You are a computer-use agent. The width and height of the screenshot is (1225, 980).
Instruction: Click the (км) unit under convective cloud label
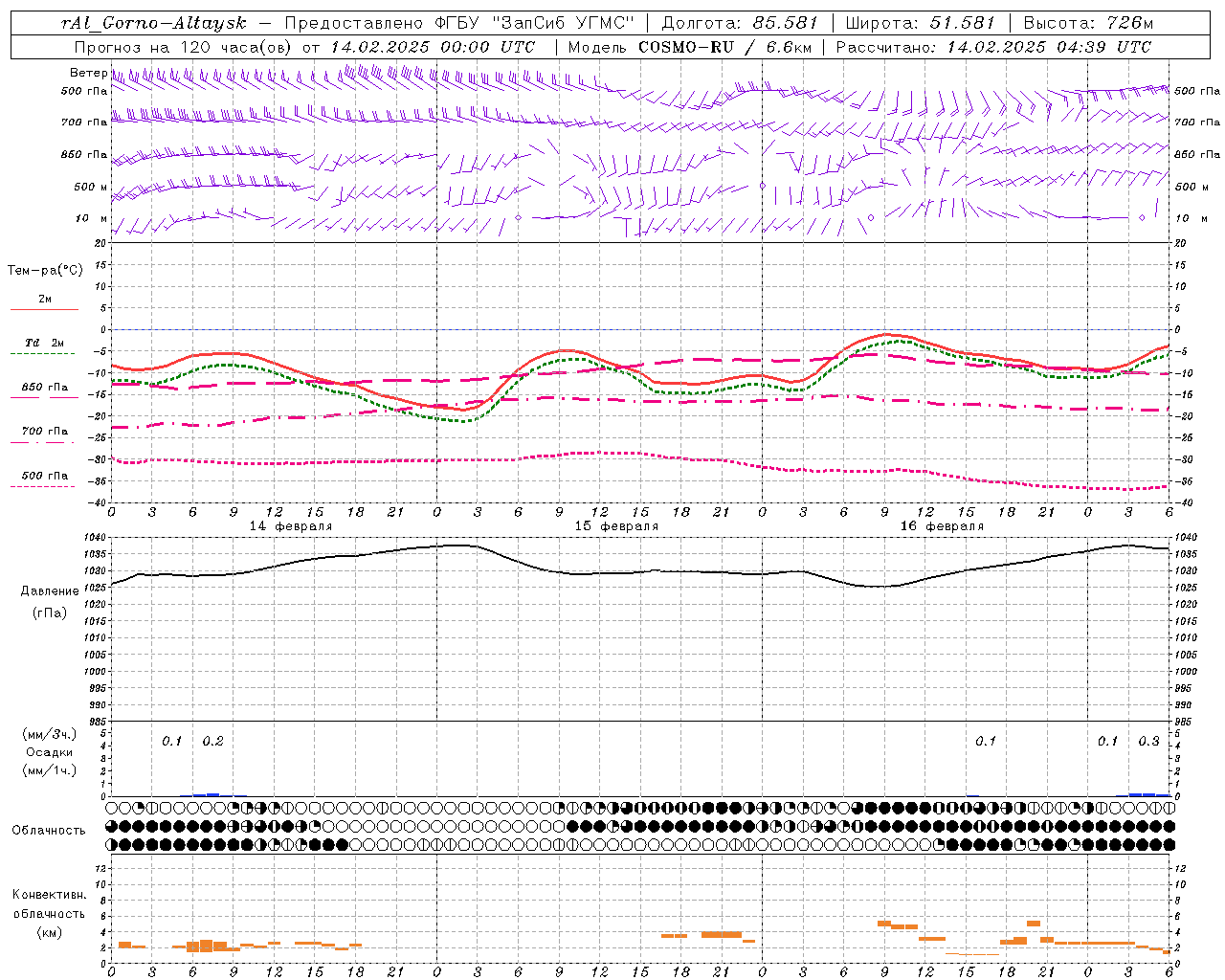pos(50,932)
